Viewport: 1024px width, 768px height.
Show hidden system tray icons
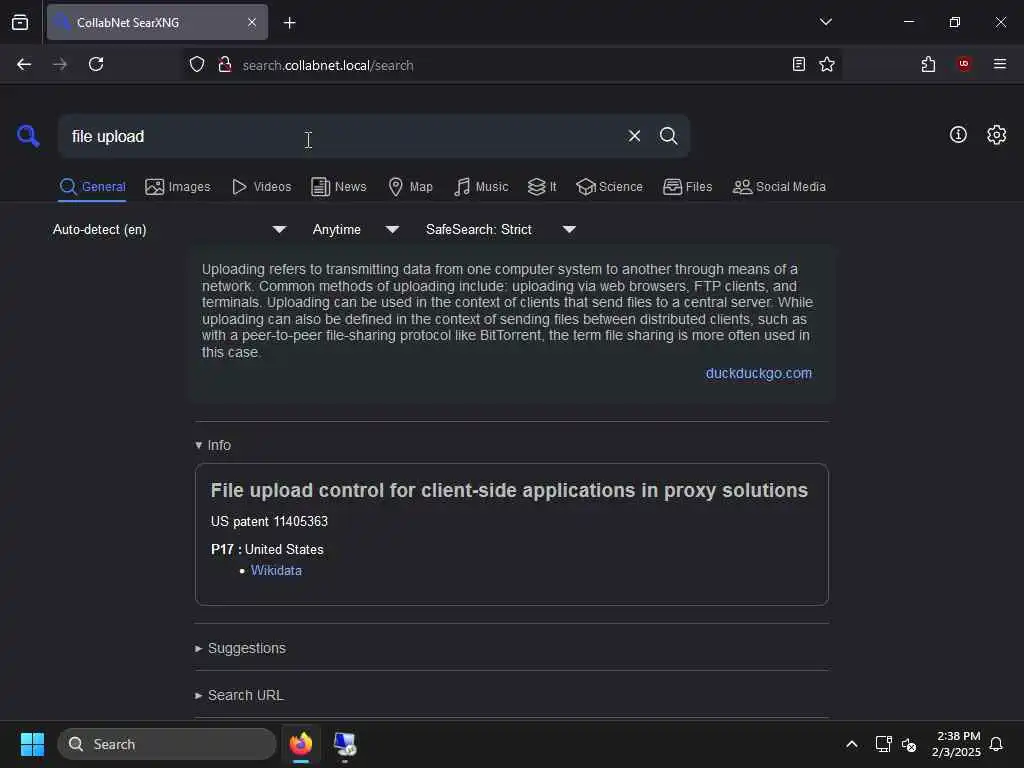pyautogui.click(x=852, y=744)
